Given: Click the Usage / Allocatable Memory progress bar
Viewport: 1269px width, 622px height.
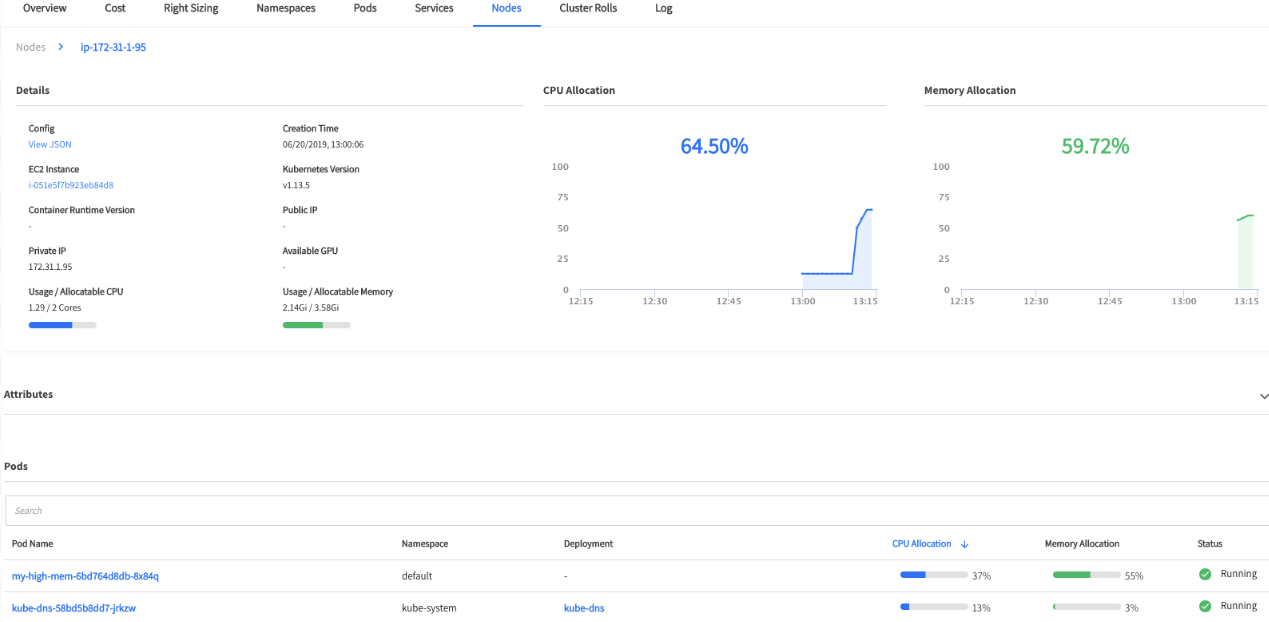Looking at the screenshot, I should (316, 325).
